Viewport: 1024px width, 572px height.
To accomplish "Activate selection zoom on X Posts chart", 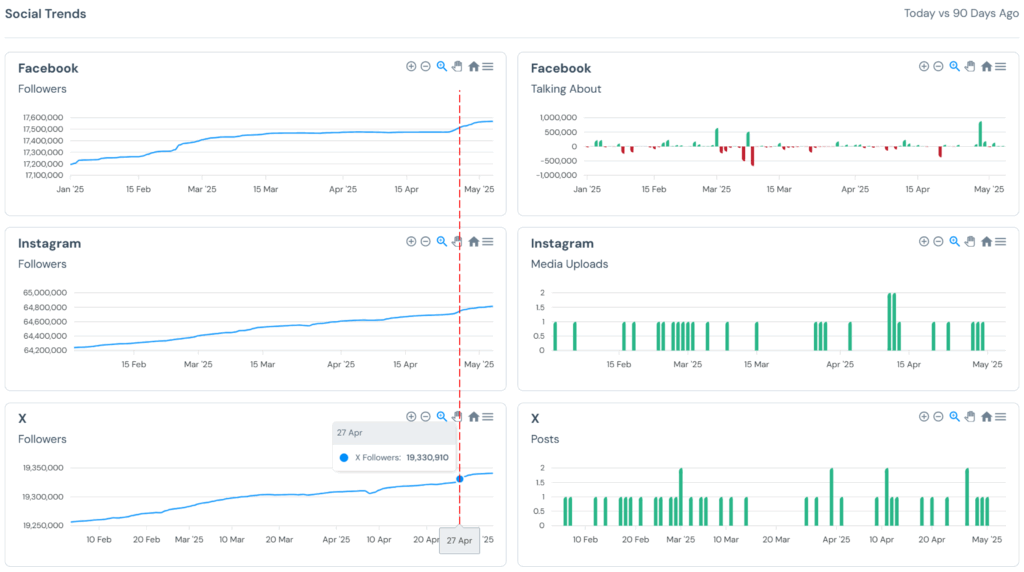I will [x=955, y=417].
